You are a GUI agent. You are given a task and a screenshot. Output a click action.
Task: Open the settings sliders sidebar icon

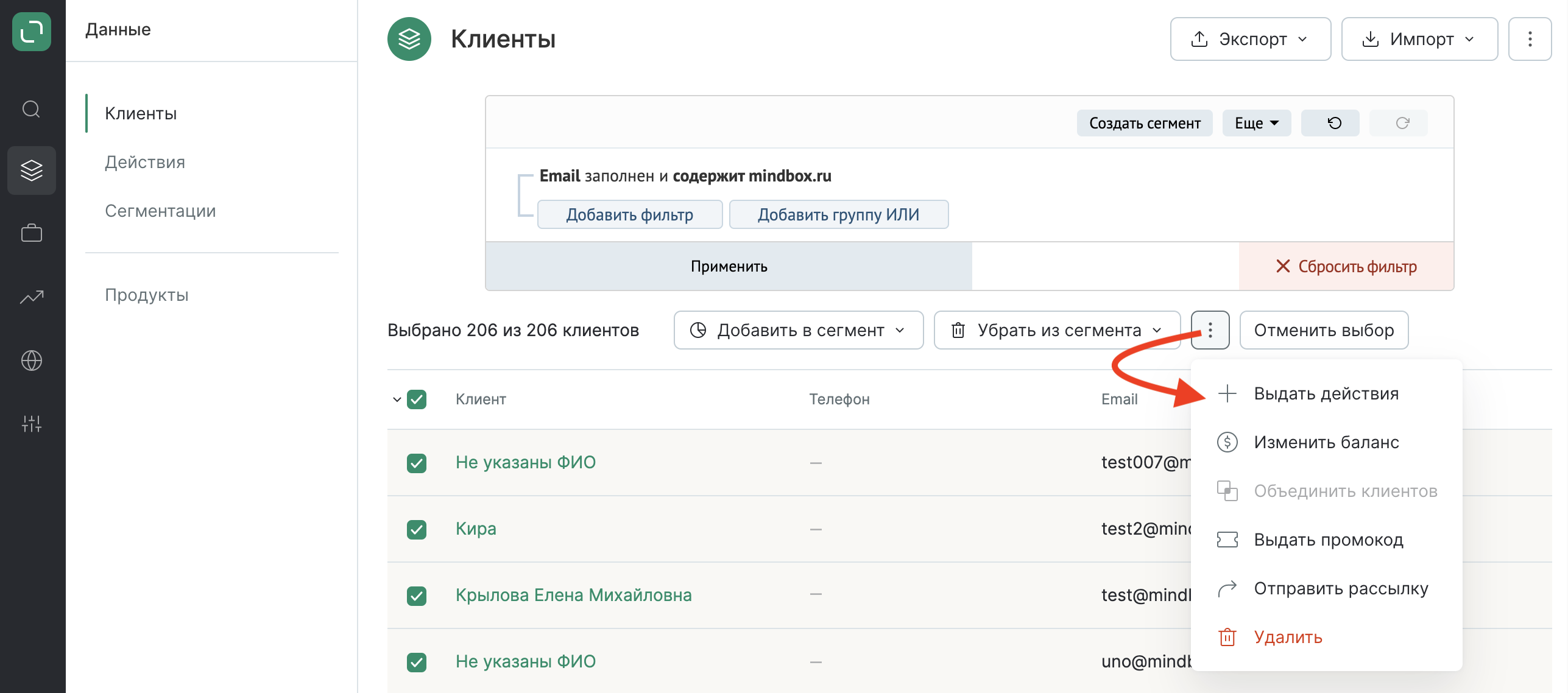[x=32, y=424]
